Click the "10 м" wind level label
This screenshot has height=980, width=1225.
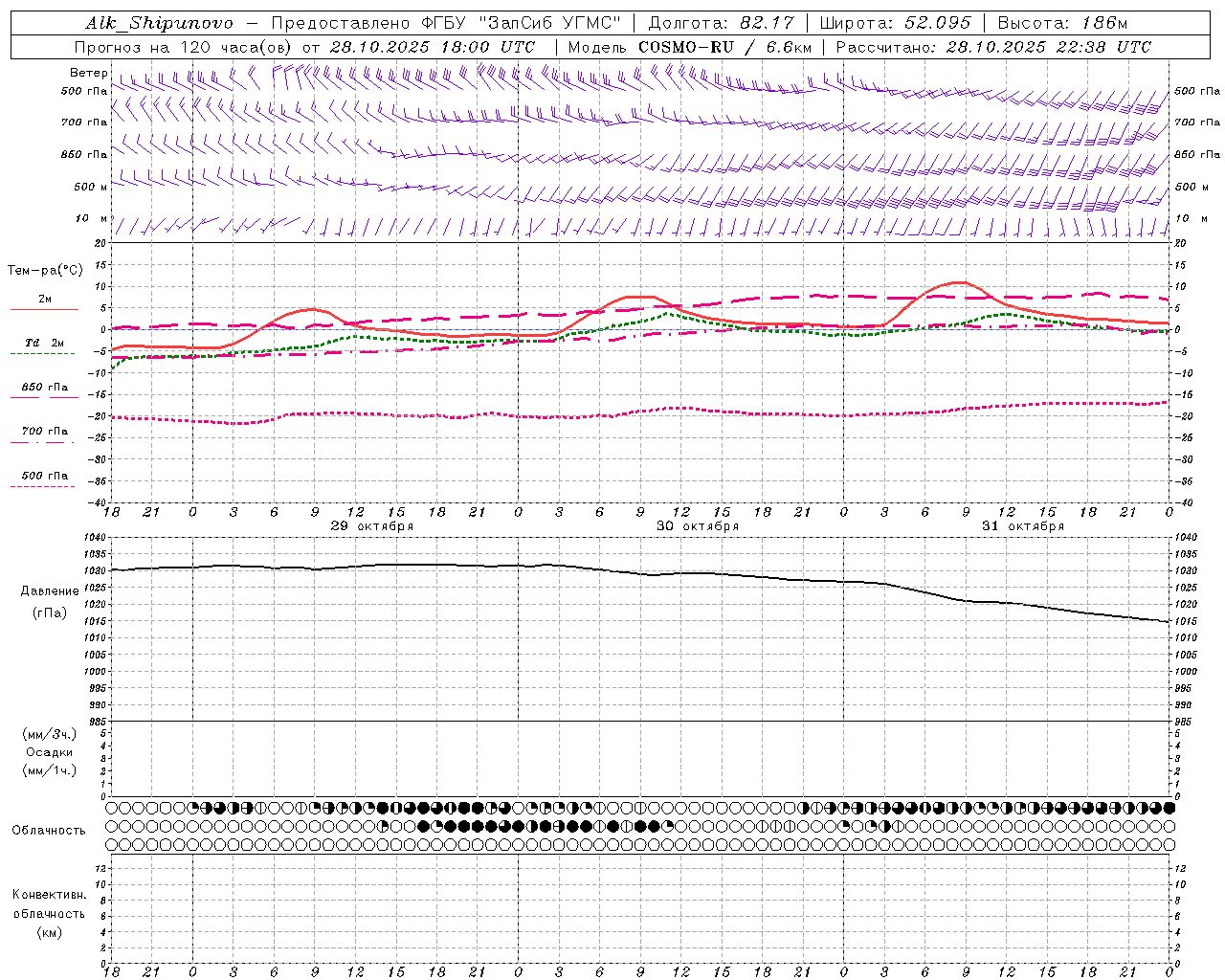coord(91,218)
